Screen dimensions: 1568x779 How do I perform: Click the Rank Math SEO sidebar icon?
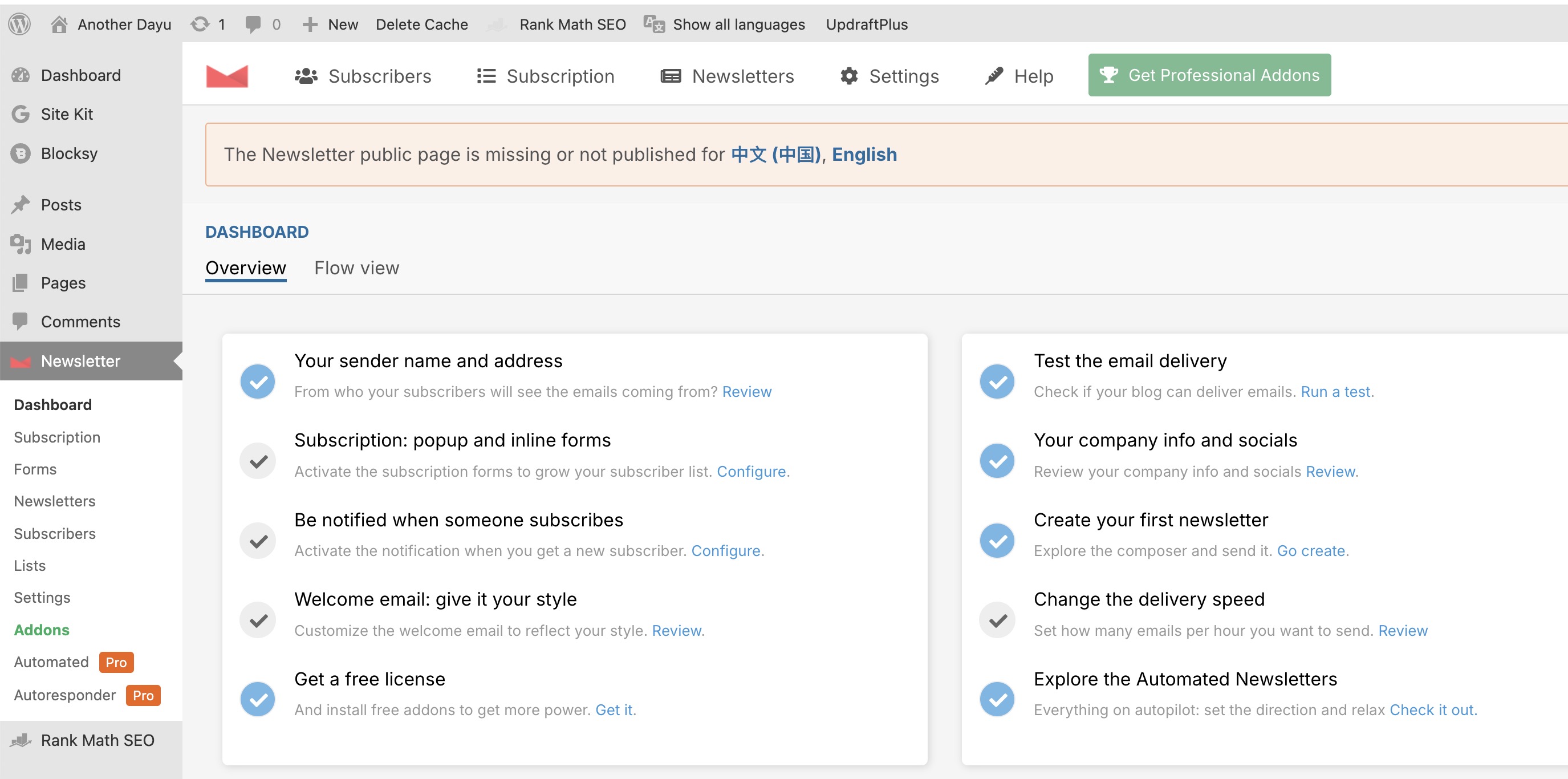[21, 740]
